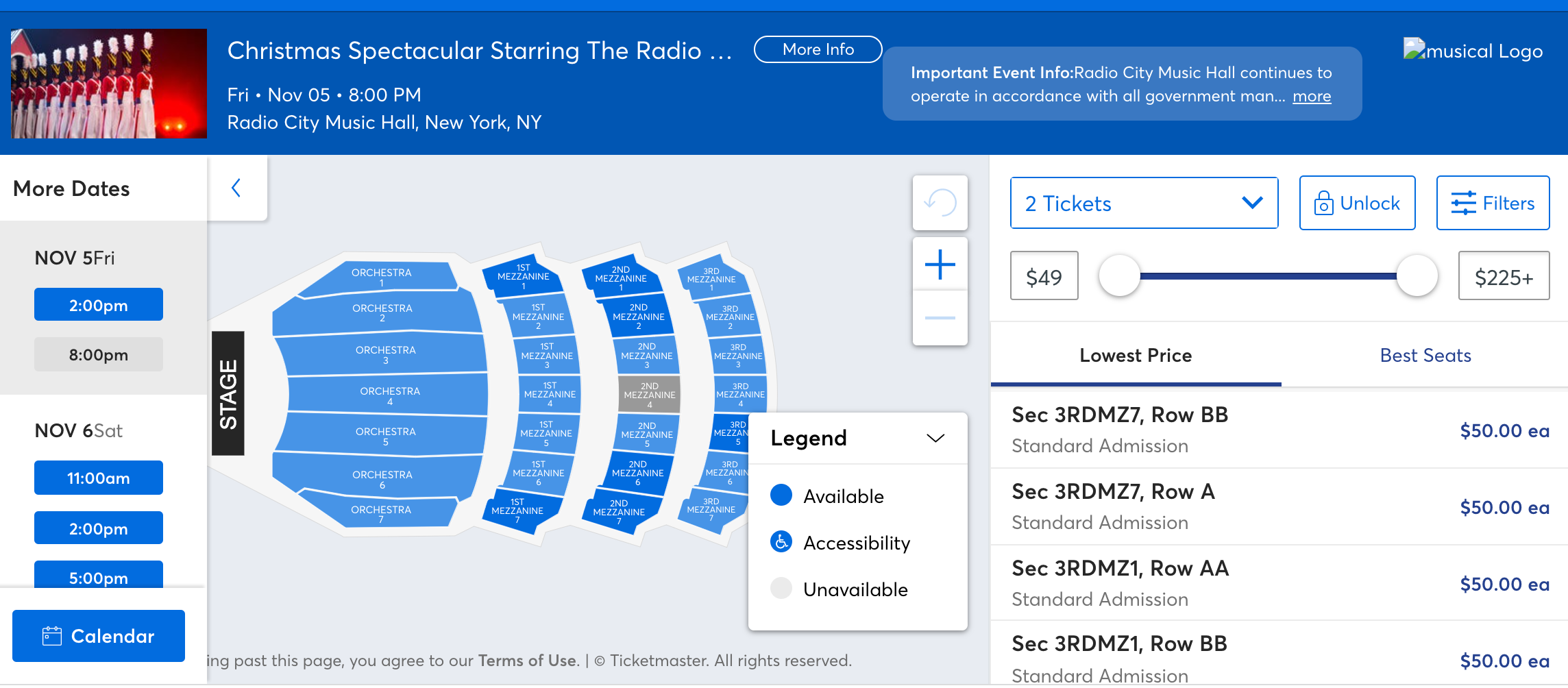
Task: Select Orchestra 1 section on map
Action: click(381, 277)
